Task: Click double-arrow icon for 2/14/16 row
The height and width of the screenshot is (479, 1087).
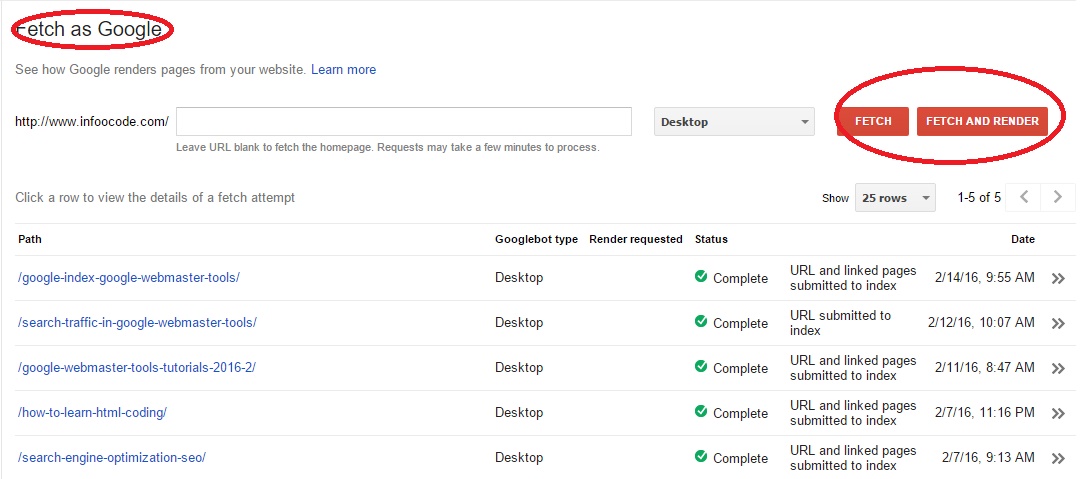Action: pos(1058,279)
